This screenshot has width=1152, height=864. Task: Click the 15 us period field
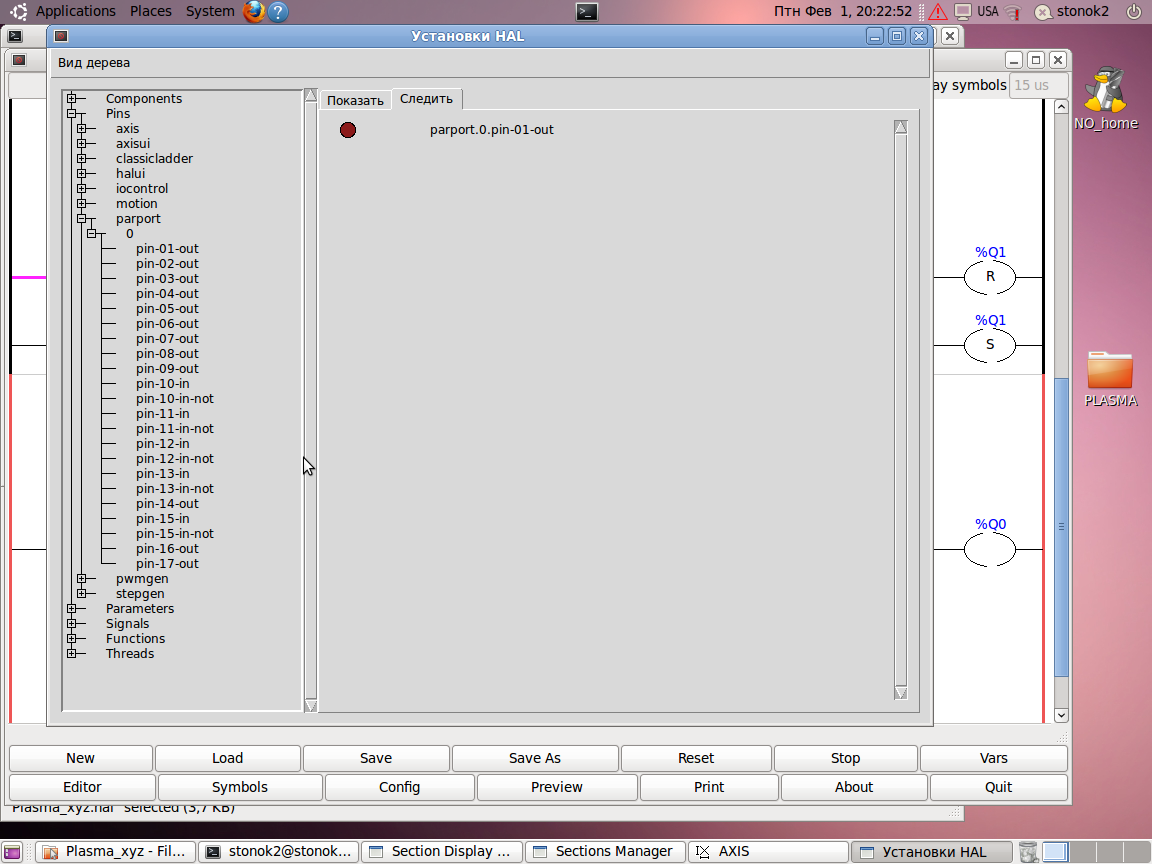pyautogui.click(x=1038, y=85)
